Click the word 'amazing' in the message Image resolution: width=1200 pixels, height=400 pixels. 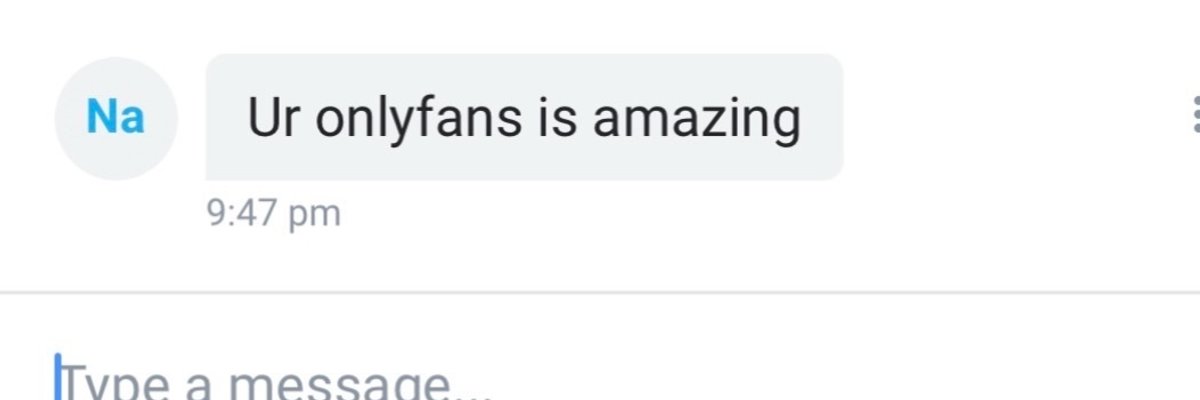(x=696, y=120)
